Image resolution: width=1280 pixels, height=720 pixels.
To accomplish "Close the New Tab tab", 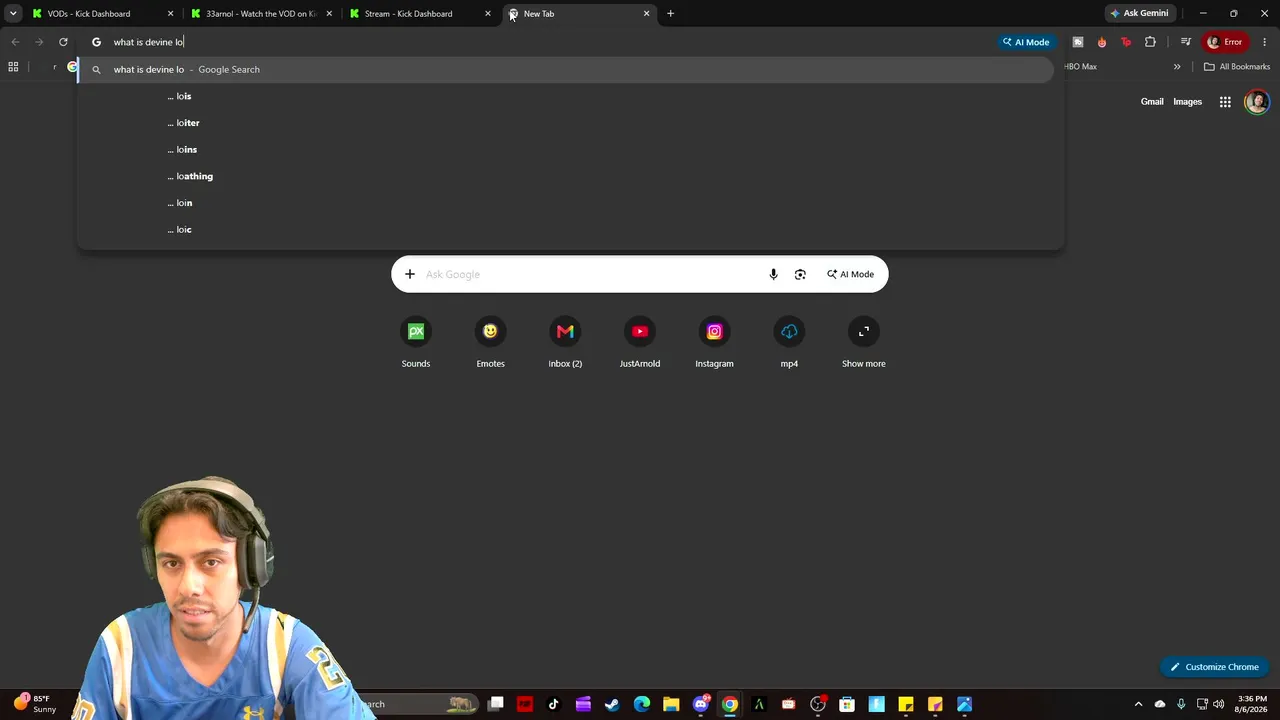I will tap(646, 14).
